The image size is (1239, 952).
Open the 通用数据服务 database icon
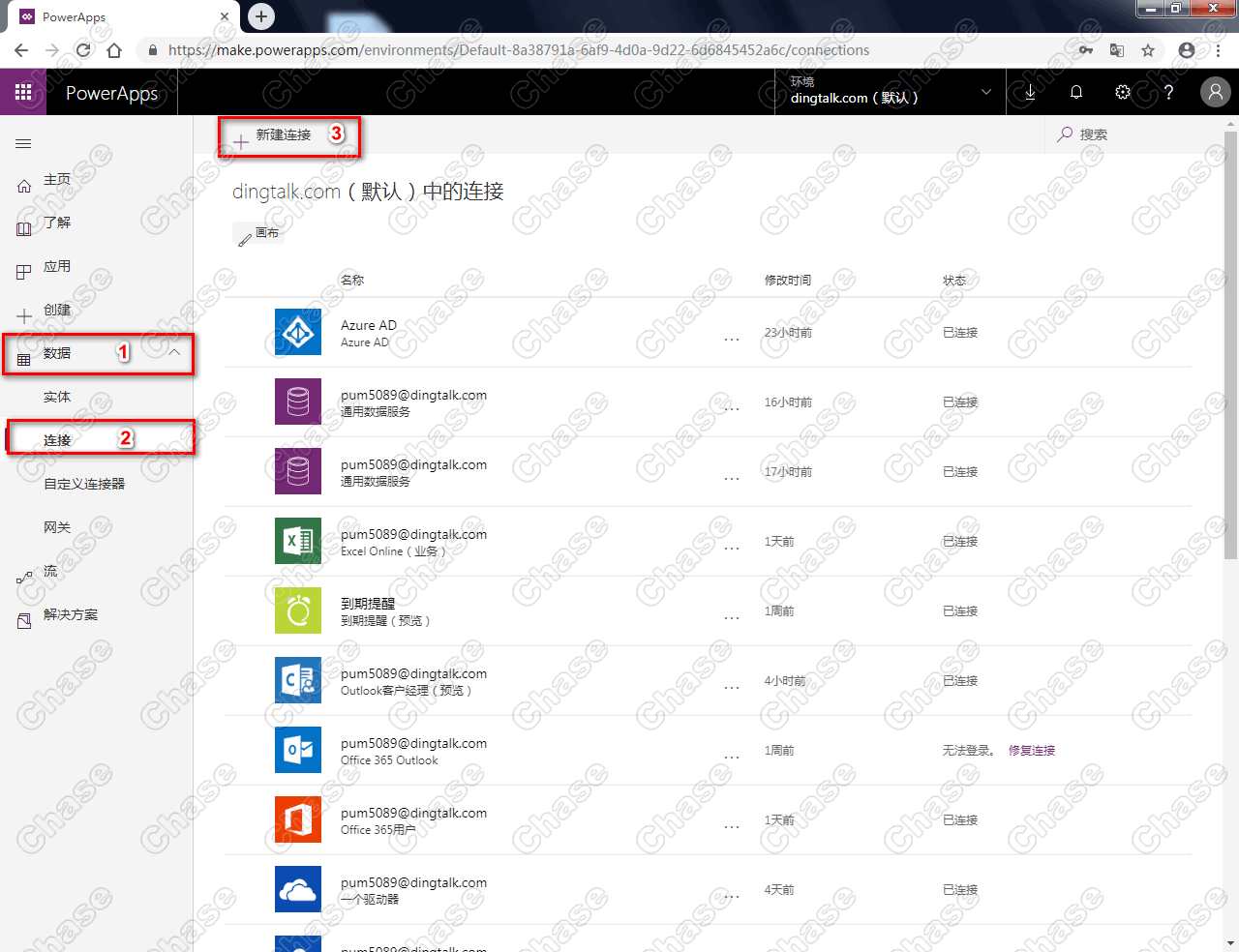tap(297, 402)
